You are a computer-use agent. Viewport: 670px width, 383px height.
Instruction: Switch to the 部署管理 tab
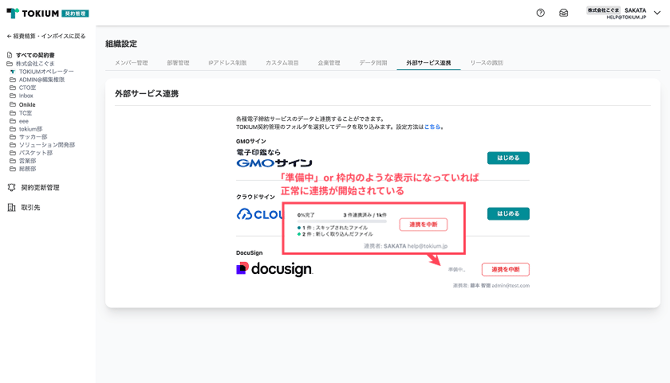(178, 63)
